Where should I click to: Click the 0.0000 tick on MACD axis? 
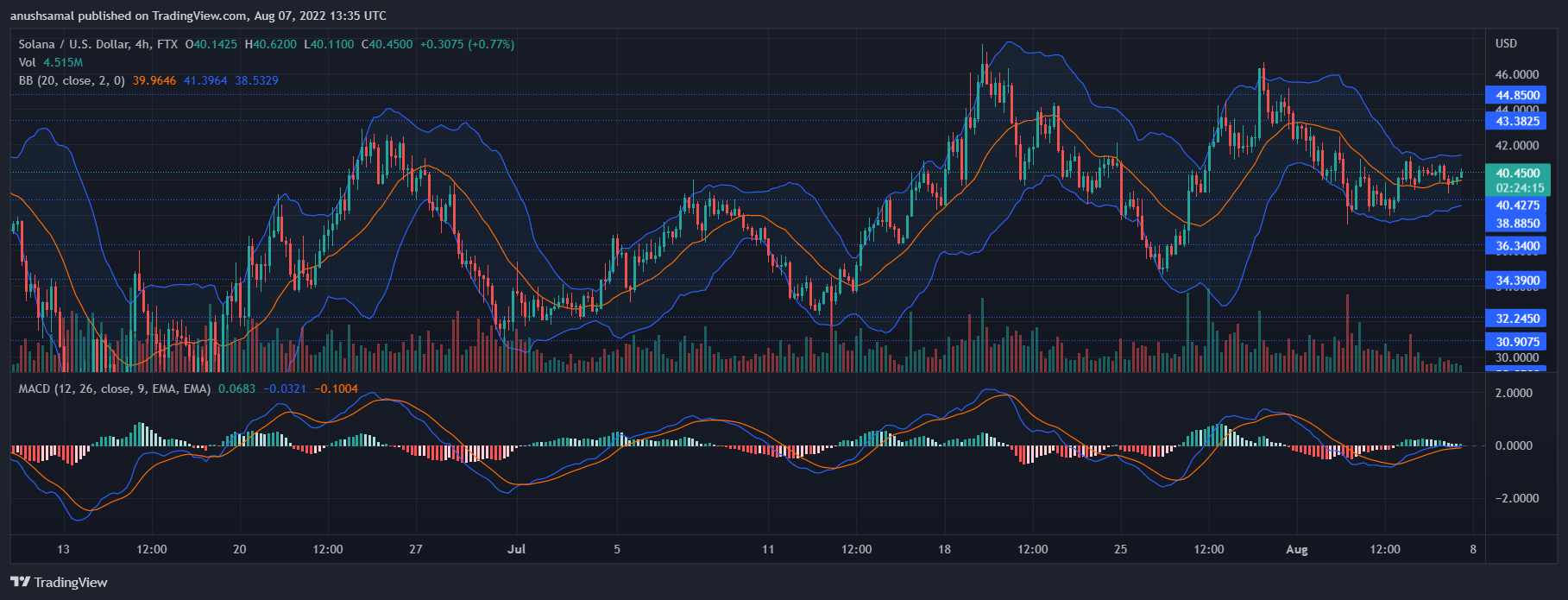pos(1514,446)
